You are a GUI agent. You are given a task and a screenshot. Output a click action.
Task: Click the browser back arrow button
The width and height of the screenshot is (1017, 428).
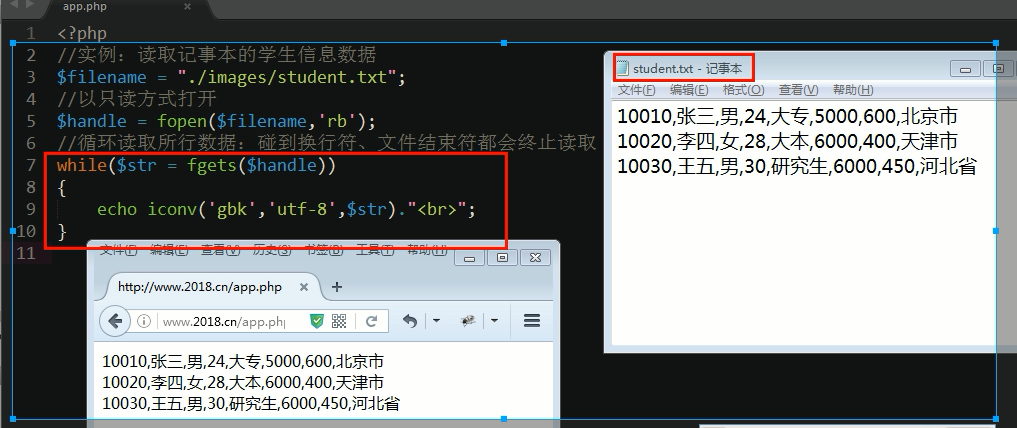pos(115,320)
